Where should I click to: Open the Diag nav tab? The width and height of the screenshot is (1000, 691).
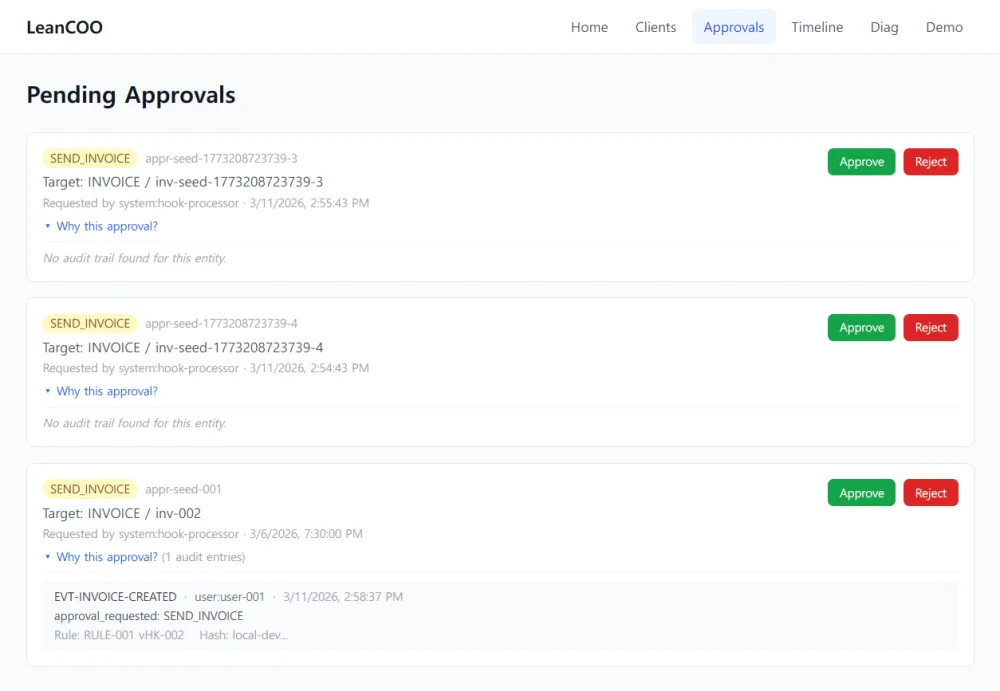(x=884, y=27)
